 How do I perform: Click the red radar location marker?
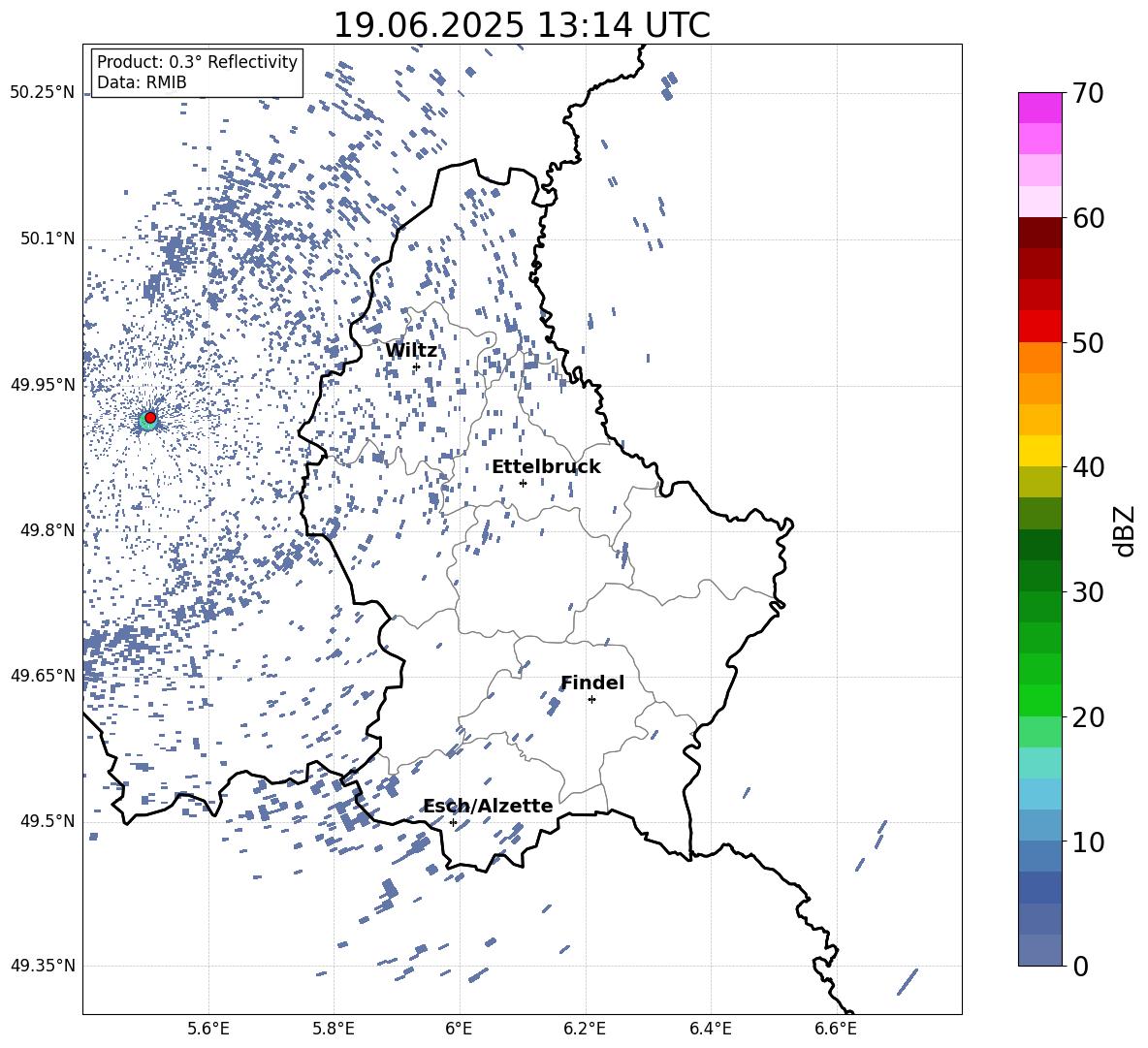(x=150, y=417)
